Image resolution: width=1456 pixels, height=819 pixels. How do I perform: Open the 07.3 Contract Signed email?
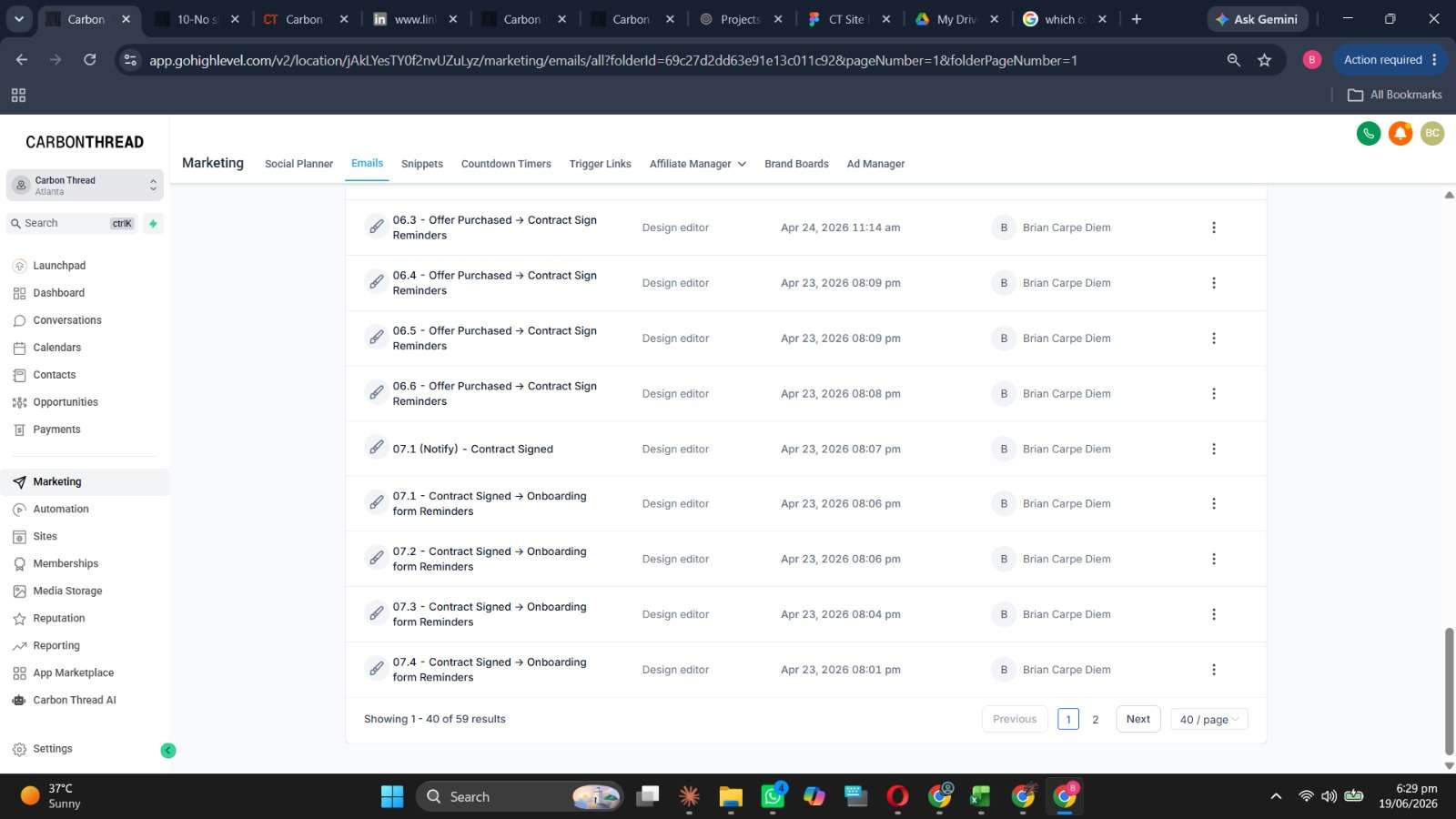pos(489,614)
